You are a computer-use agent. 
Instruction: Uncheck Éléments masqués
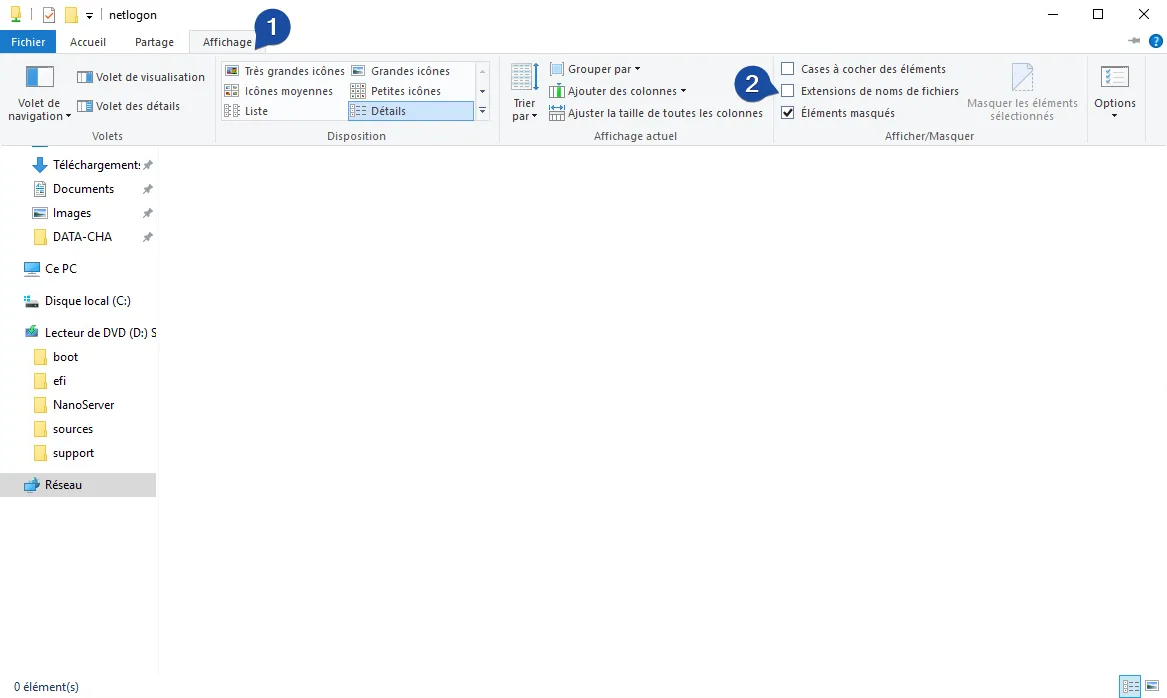(789, 112)
